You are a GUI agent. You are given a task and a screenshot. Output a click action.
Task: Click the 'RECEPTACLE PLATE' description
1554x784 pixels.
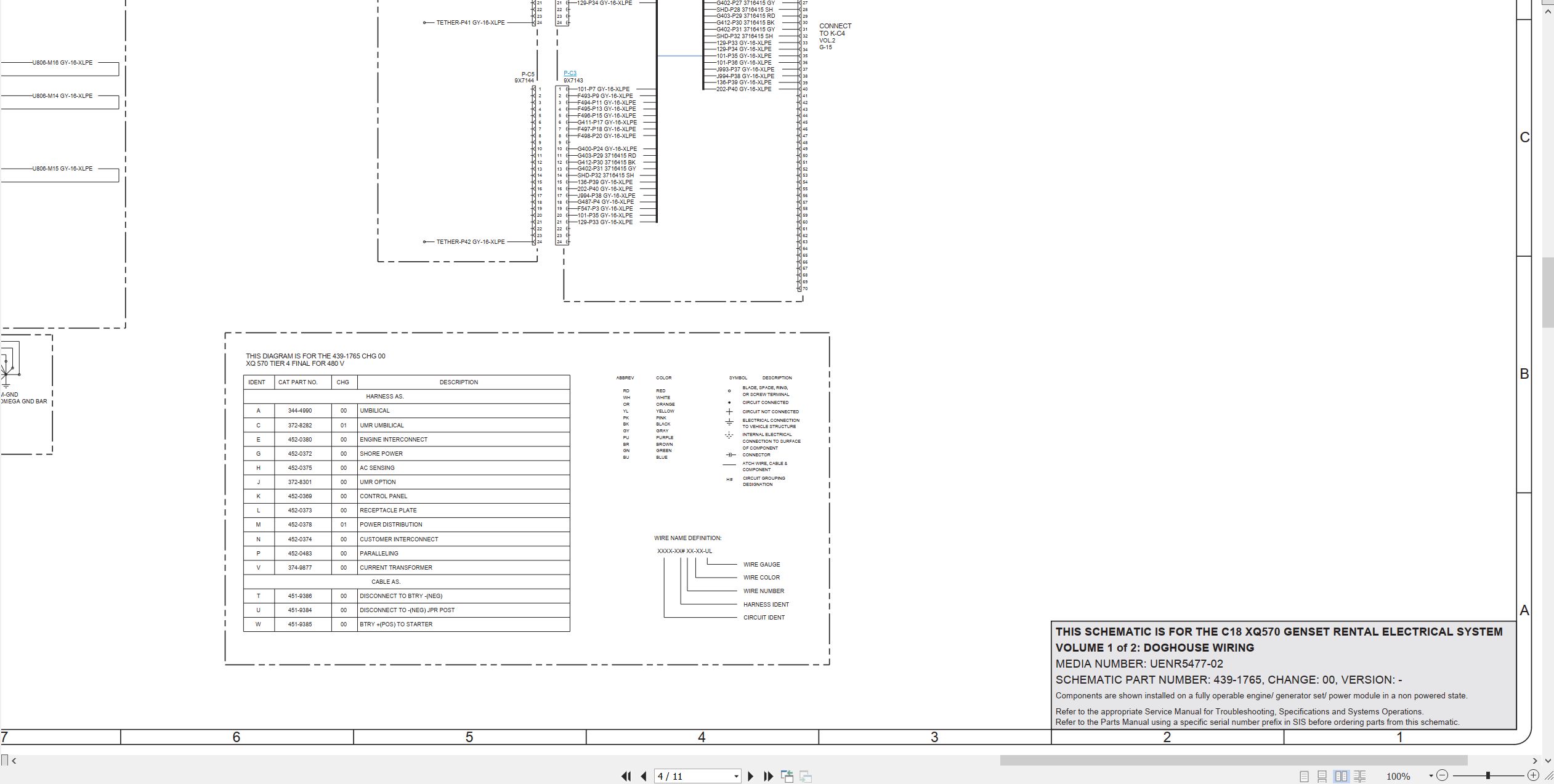[x=388, y=511]
